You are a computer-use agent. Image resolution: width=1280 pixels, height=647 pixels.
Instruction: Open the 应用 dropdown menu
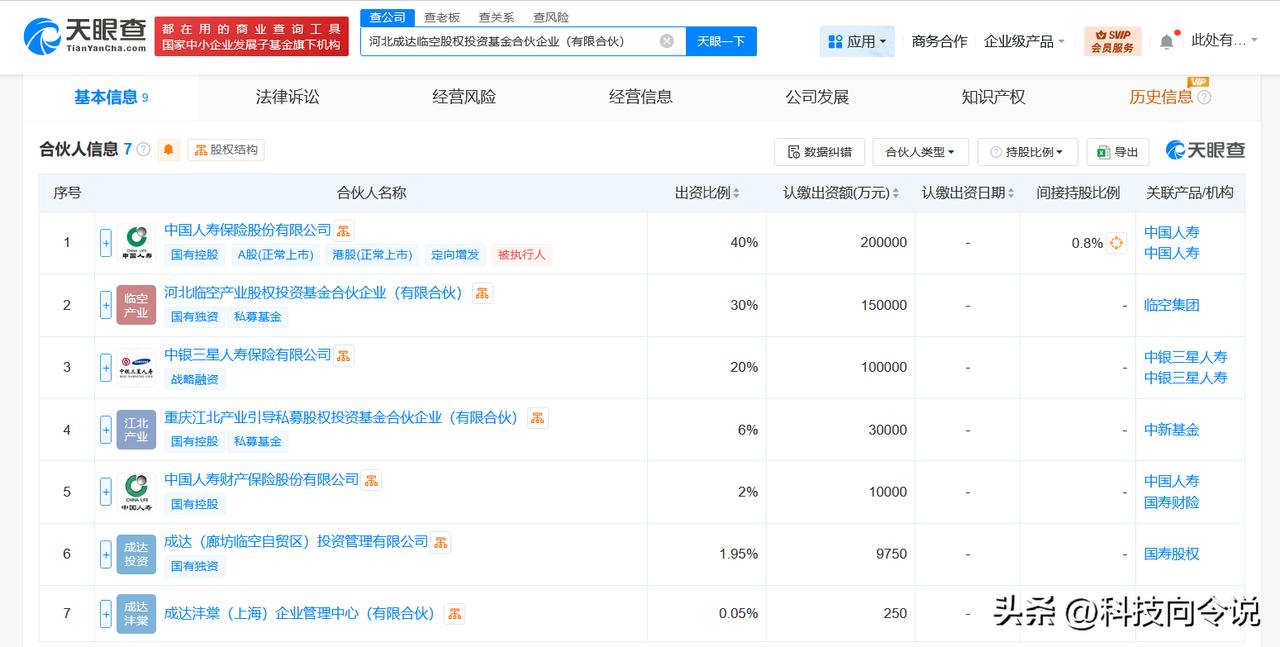point(858,41)
